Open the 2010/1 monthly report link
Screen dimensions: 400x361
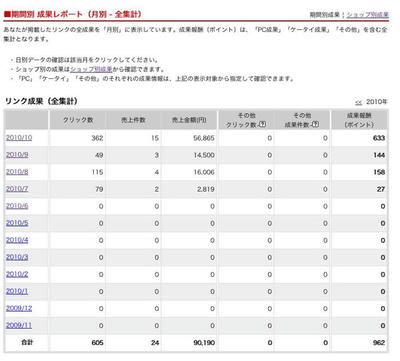coord(17,291)
